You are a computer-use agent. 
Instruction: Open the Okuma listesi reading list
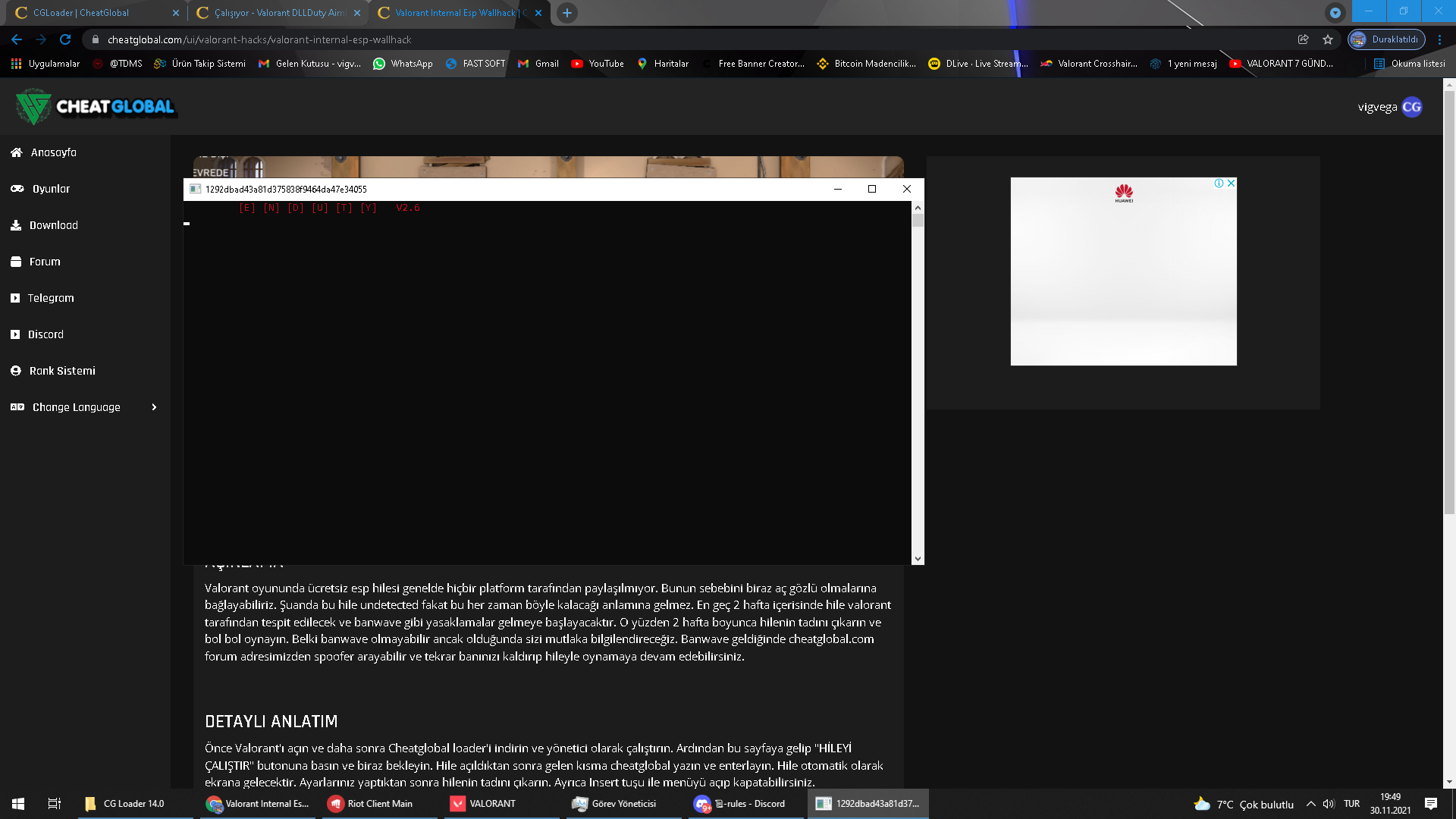point(1409,64)
